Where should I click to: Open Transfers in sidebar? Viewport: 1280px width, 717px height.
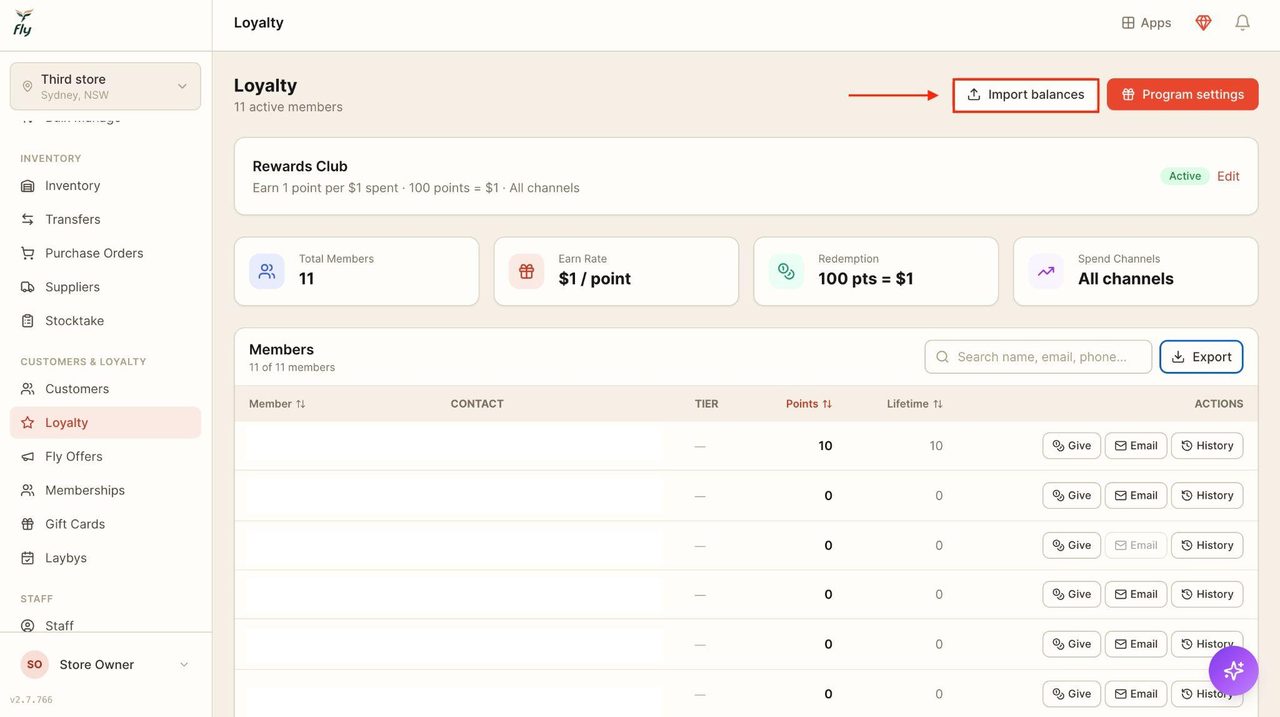tap(105, 219)
